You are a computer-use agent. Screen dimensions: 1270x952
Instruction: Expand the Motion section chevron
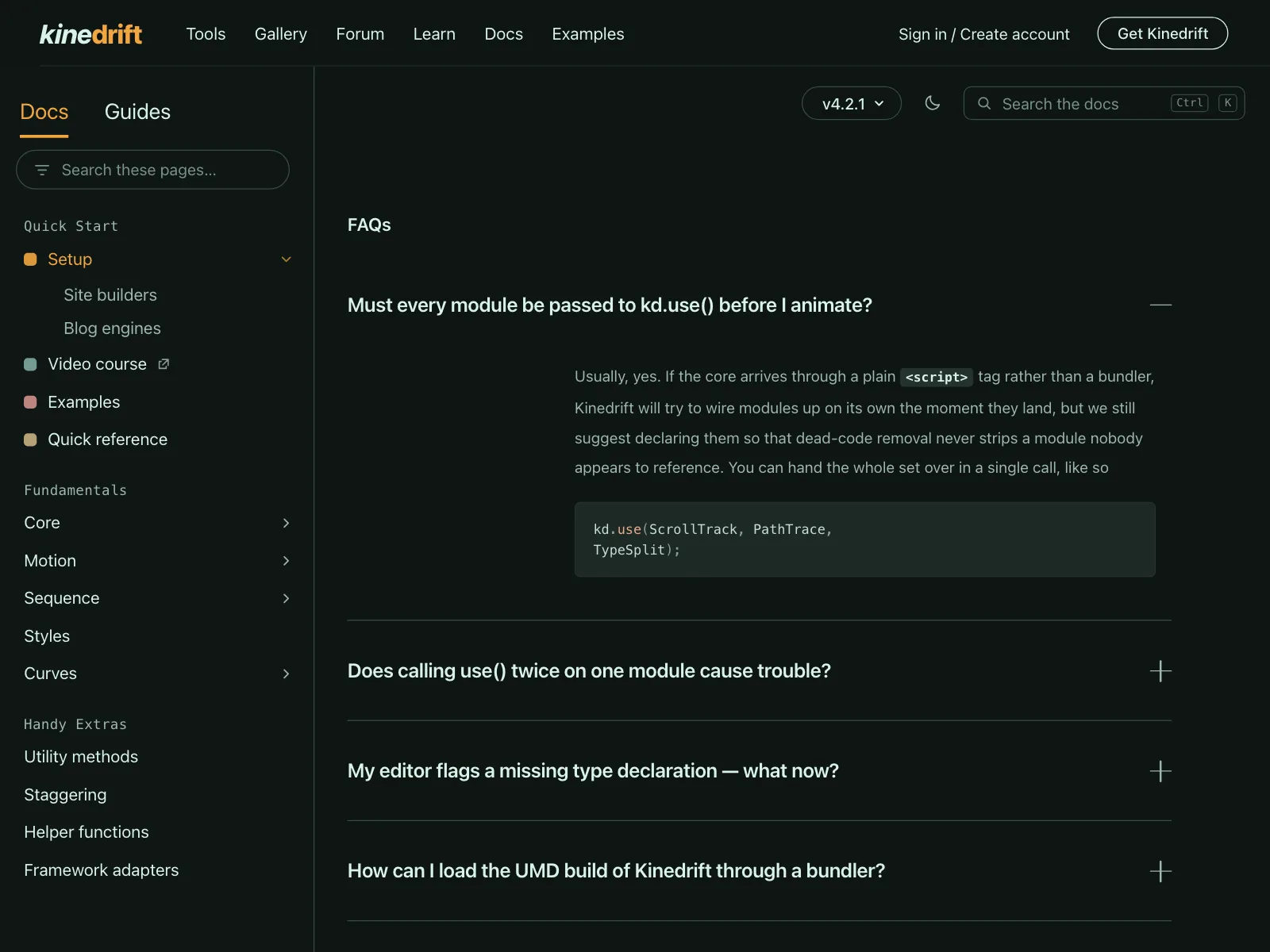[287, 561]
